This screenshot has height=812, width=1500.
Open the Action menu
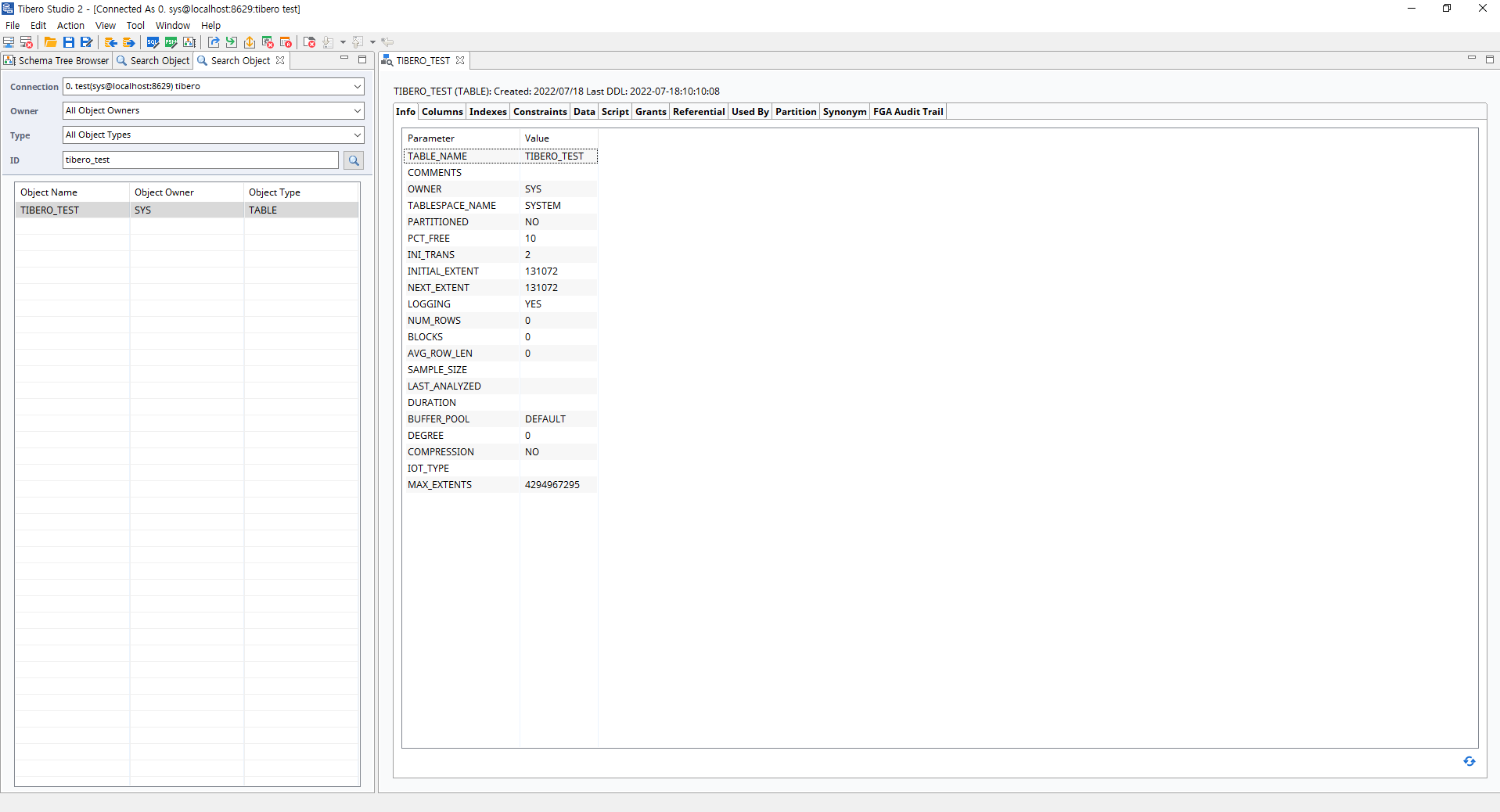(x=70, y=25)
